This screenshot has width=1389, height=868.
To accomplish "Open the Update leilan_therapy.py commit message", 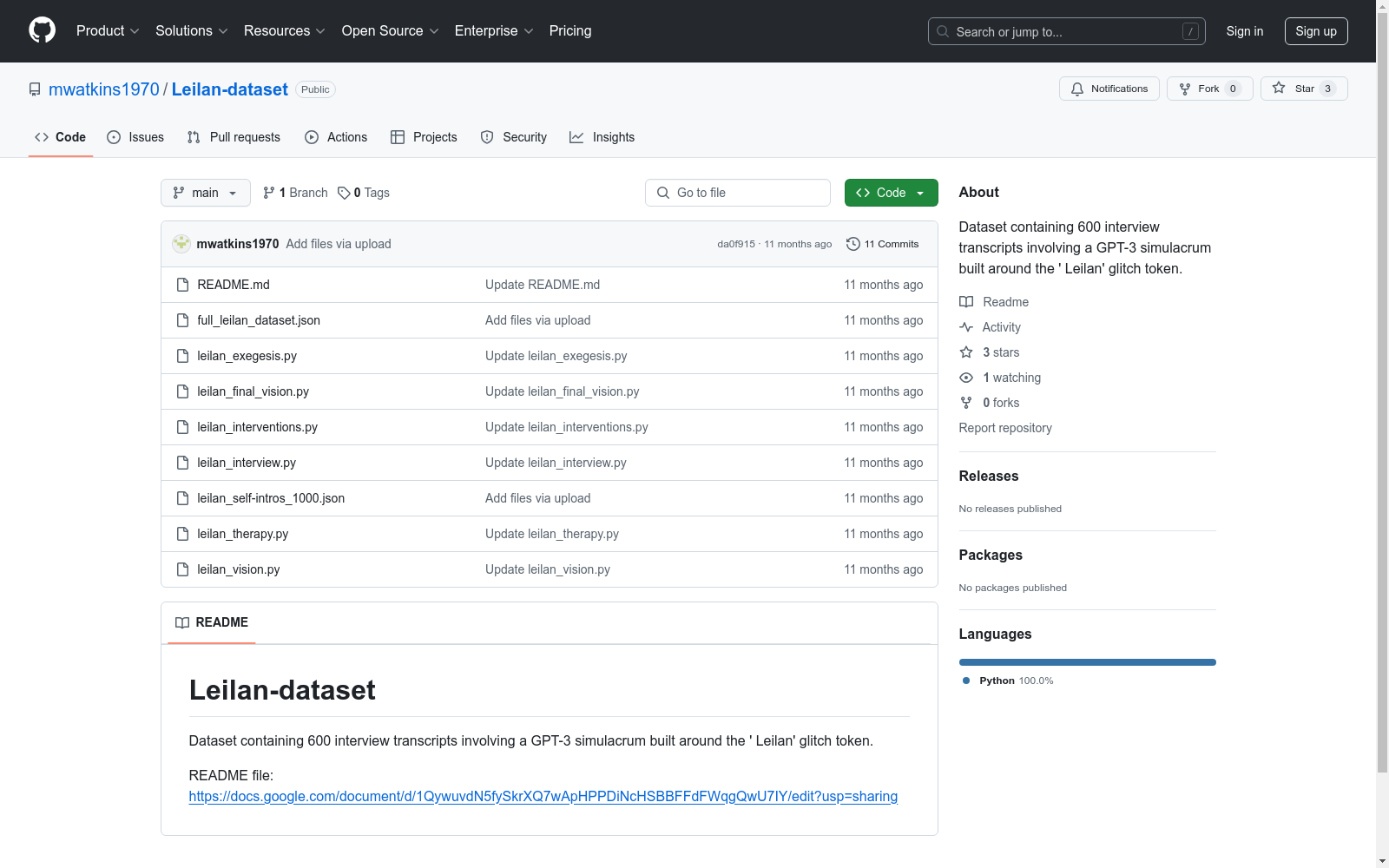I will pyautogui.click(x=552, y=534).
